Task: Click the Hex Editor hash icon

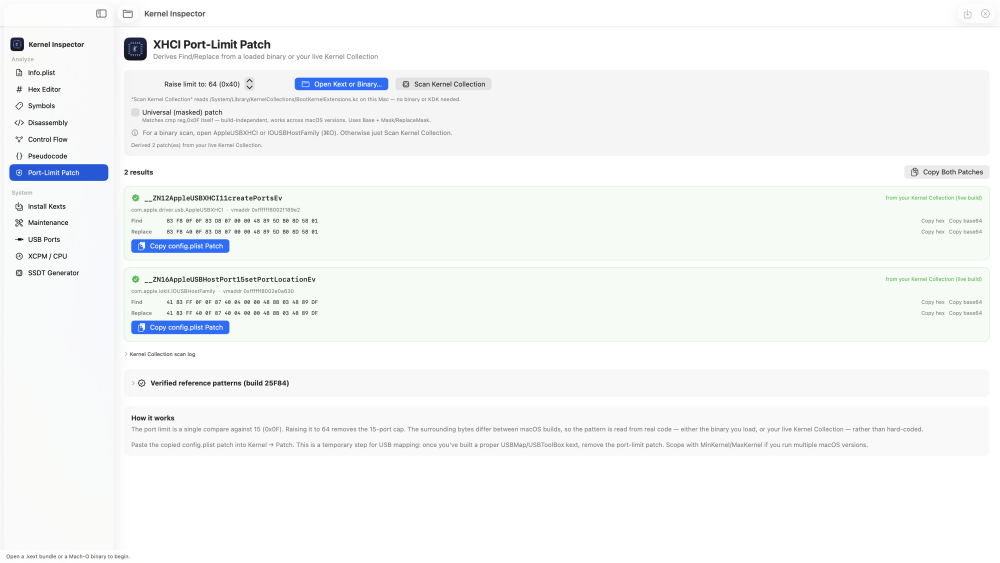Action: 19,89
